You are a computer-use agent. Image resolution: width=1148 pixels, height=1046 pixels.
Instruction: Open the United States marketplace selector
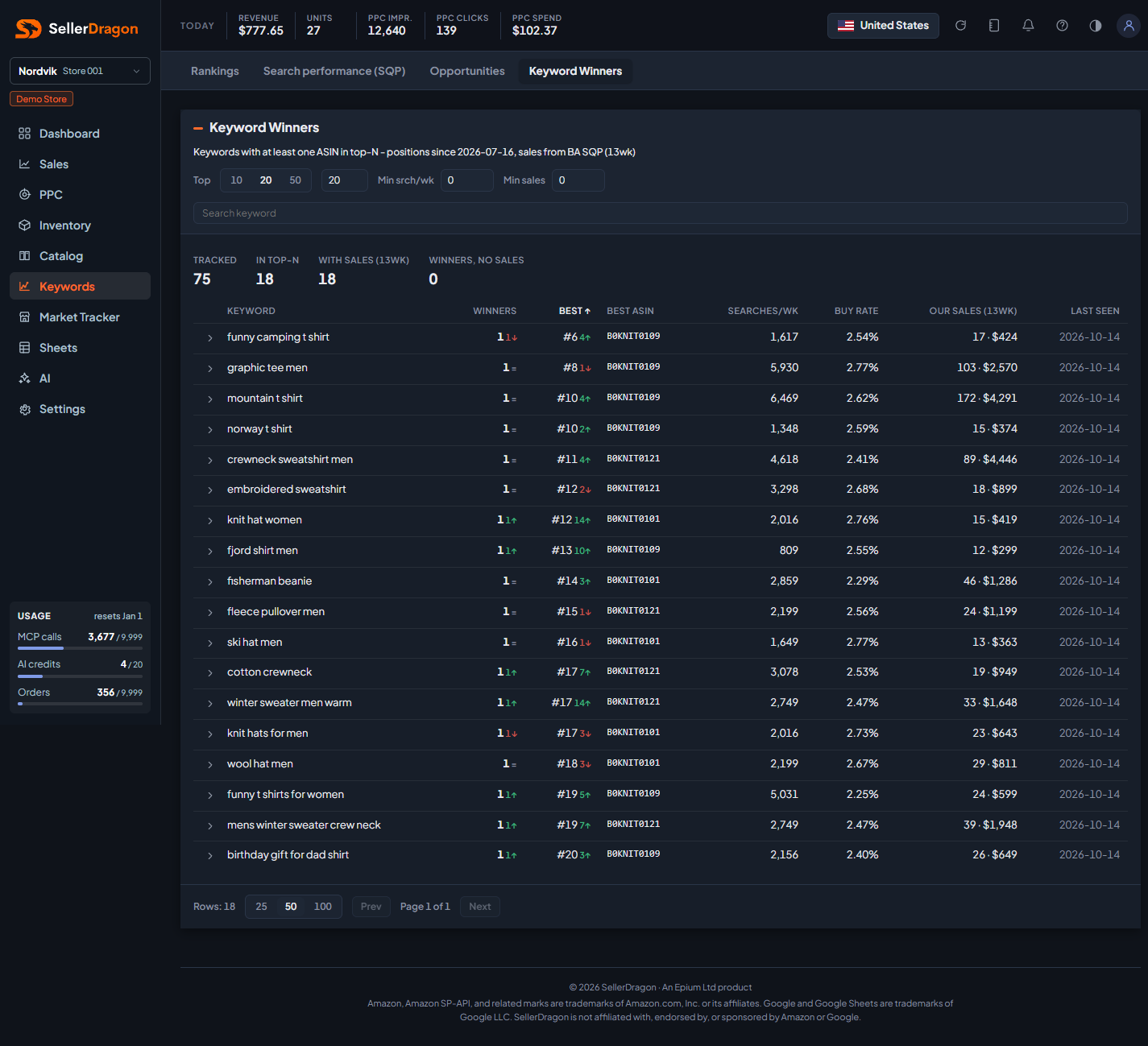tap(883, 26)
